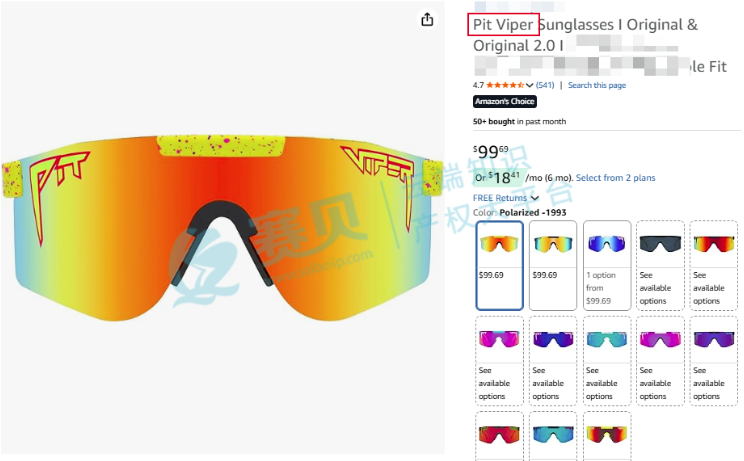Open the star rating breakdown chevron
The width and height of the screenshot is (744, 461).
tap(529, 85)
